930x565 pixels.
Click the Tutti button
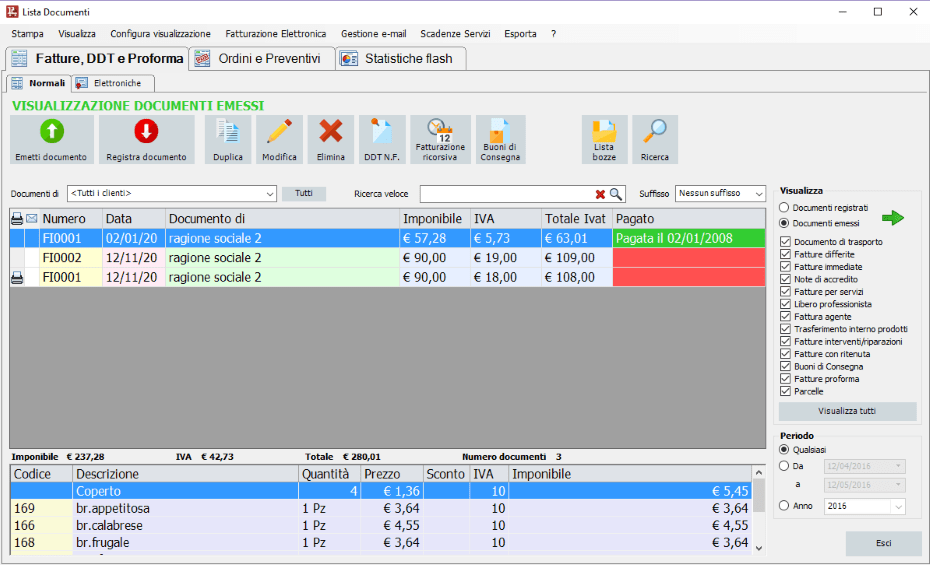click(x=304, y=193)
